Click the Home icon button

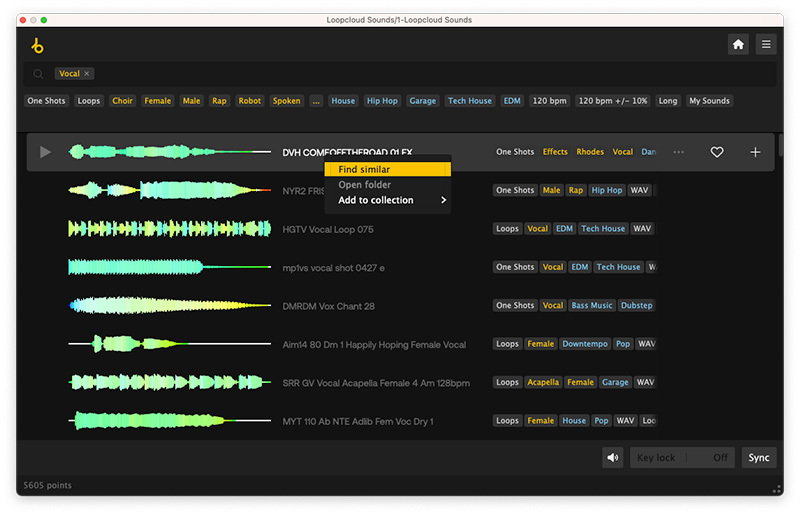(x=738, y=45)
